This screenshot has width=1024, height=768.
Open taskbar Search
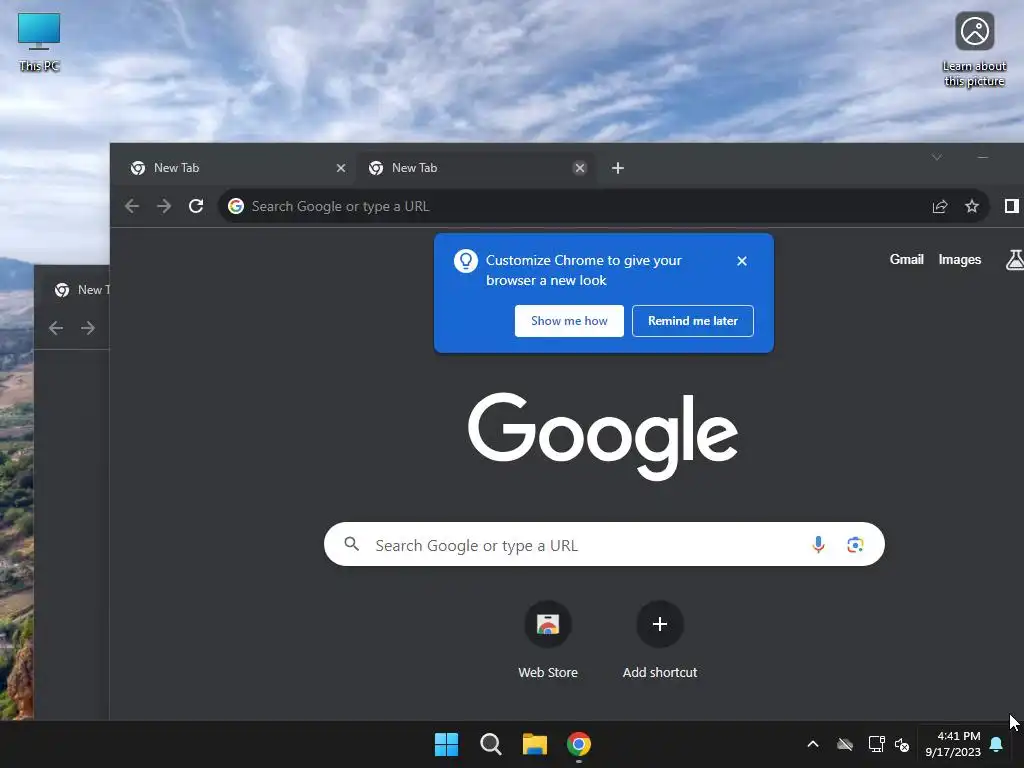coord(490,744)
